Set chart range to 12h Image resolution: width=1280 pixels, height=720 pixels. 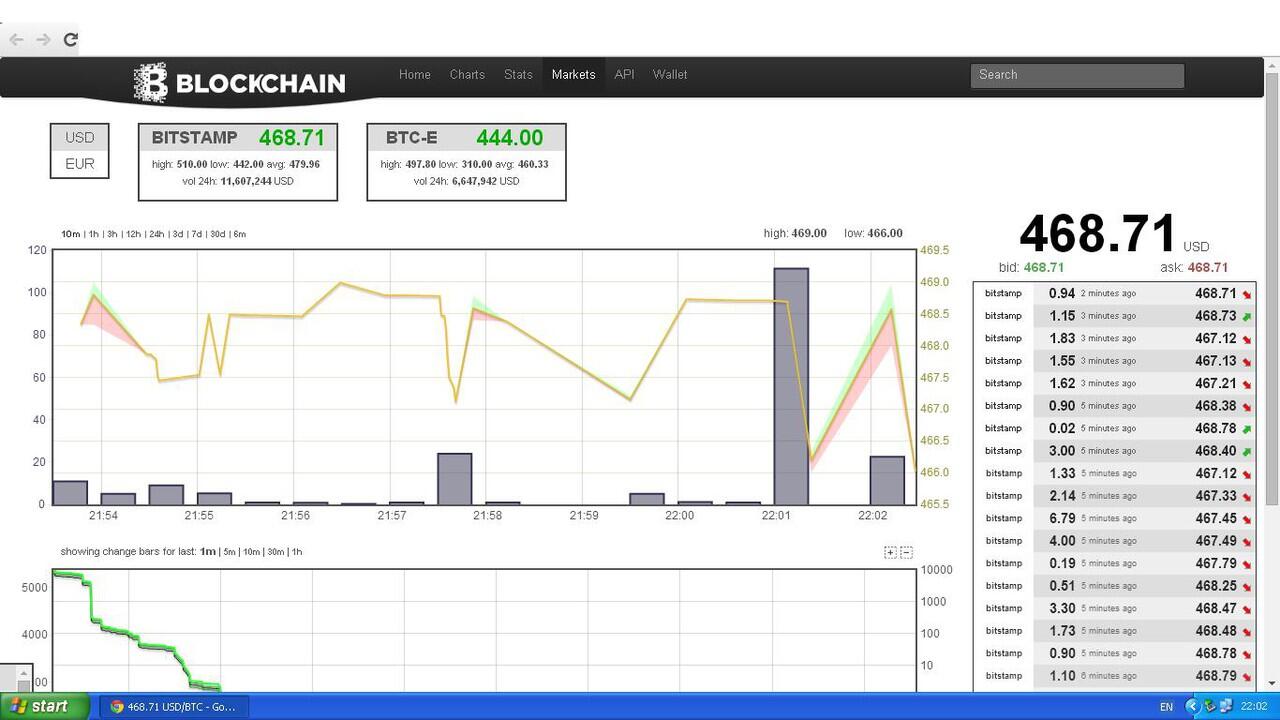(133, 234)
